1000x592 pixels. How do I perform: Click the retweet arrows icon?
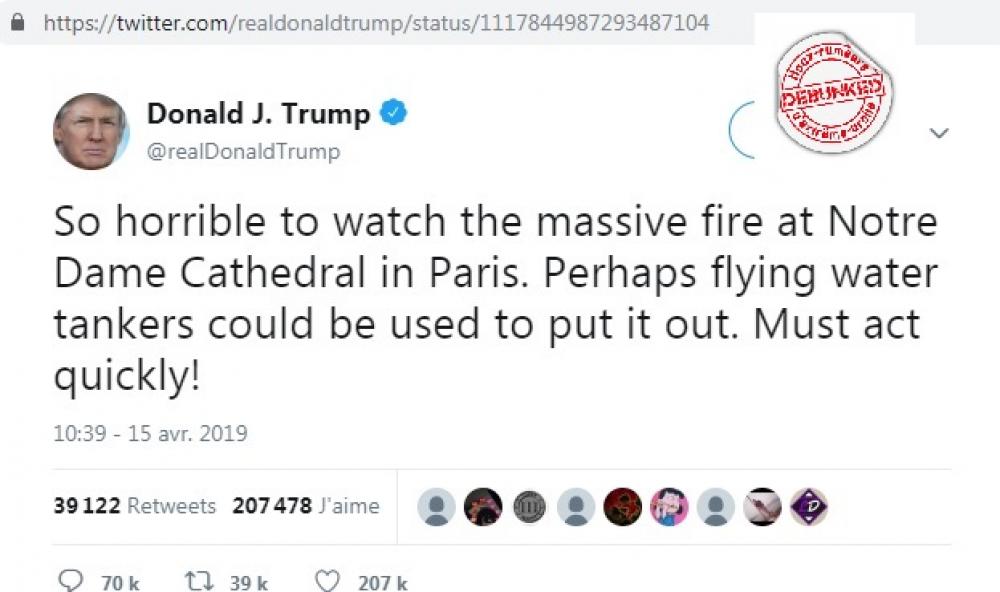tap(199, 581)
